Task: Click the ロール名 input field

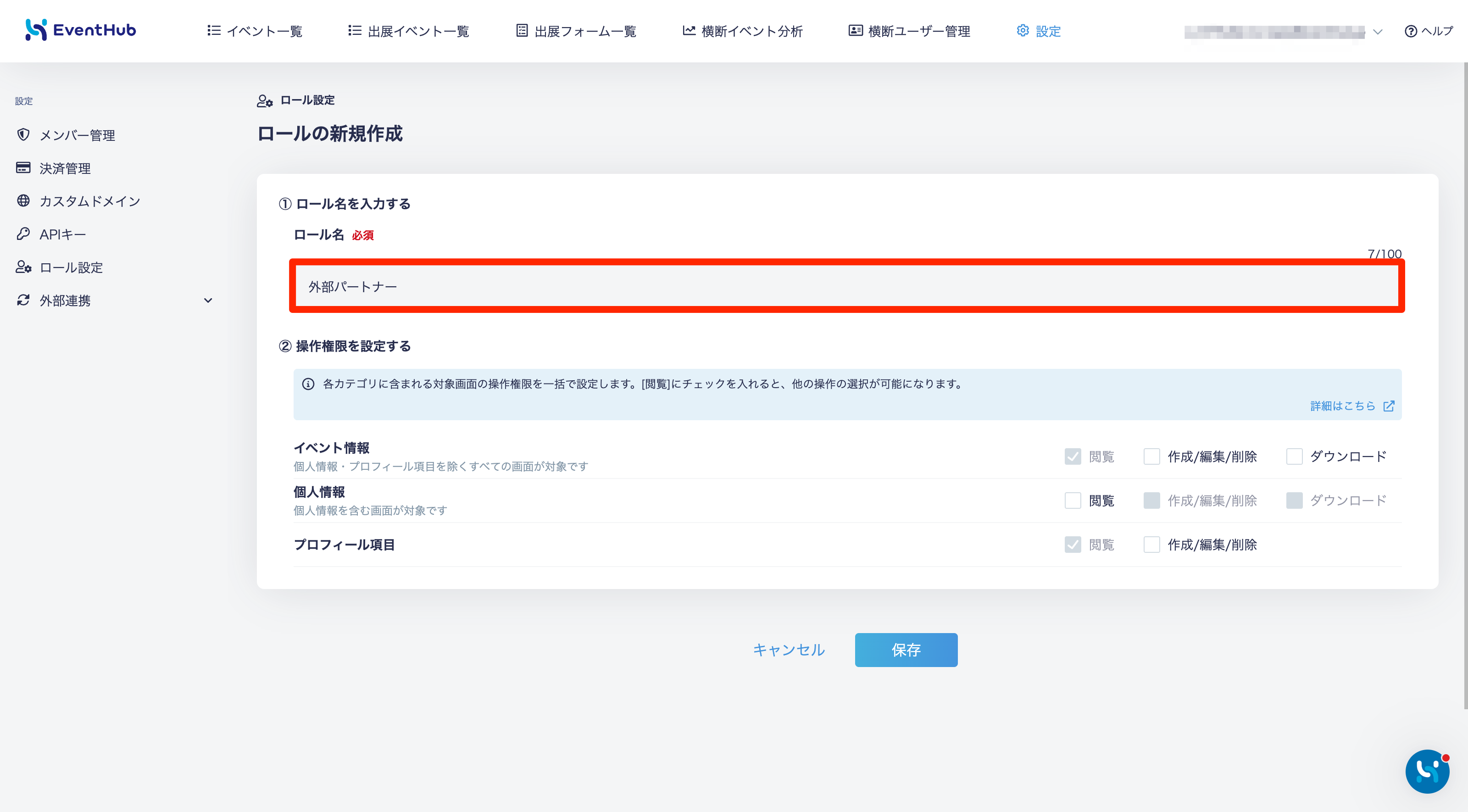Action: click(847, 286)
